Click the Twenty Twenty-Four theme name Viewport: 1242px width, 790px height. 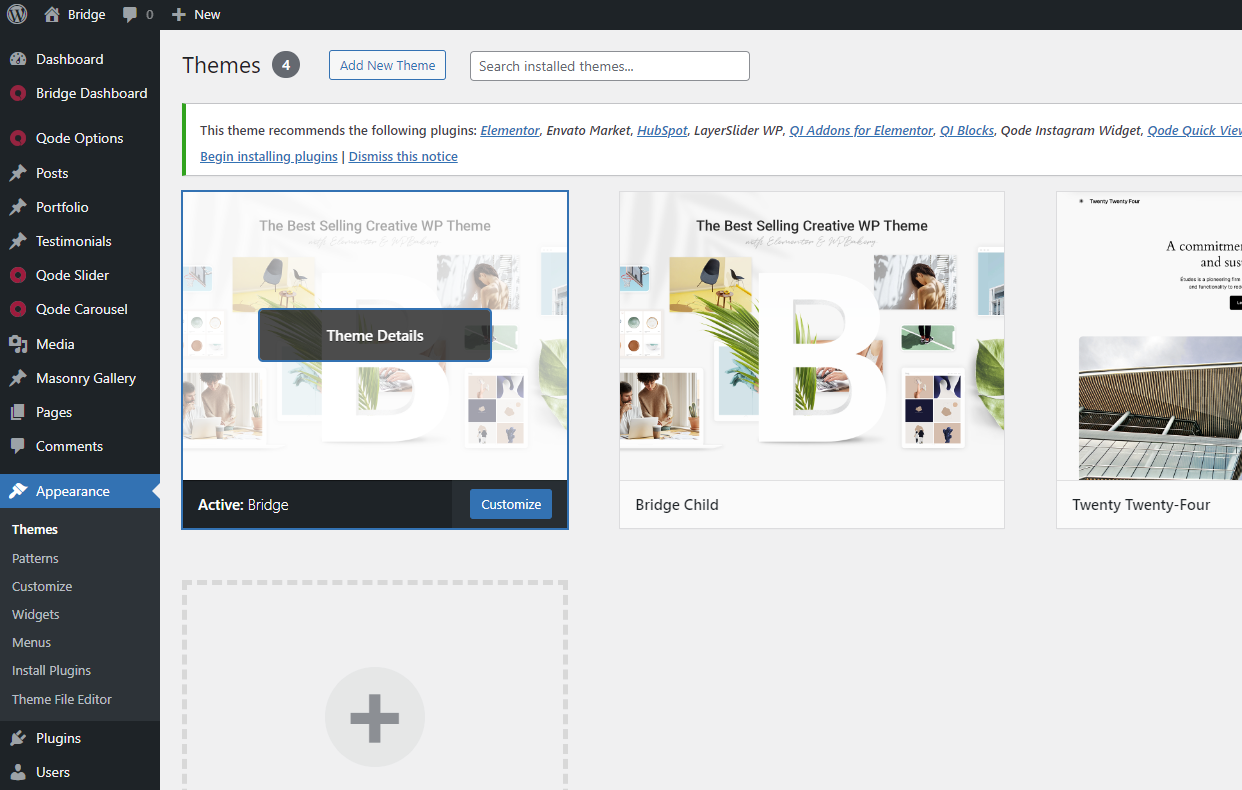[x=1141, y=505]
